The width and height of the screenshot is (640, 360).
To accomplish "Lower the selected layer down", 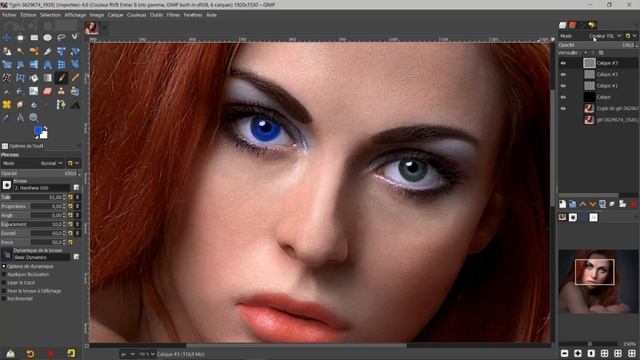I will coord(592,204).
